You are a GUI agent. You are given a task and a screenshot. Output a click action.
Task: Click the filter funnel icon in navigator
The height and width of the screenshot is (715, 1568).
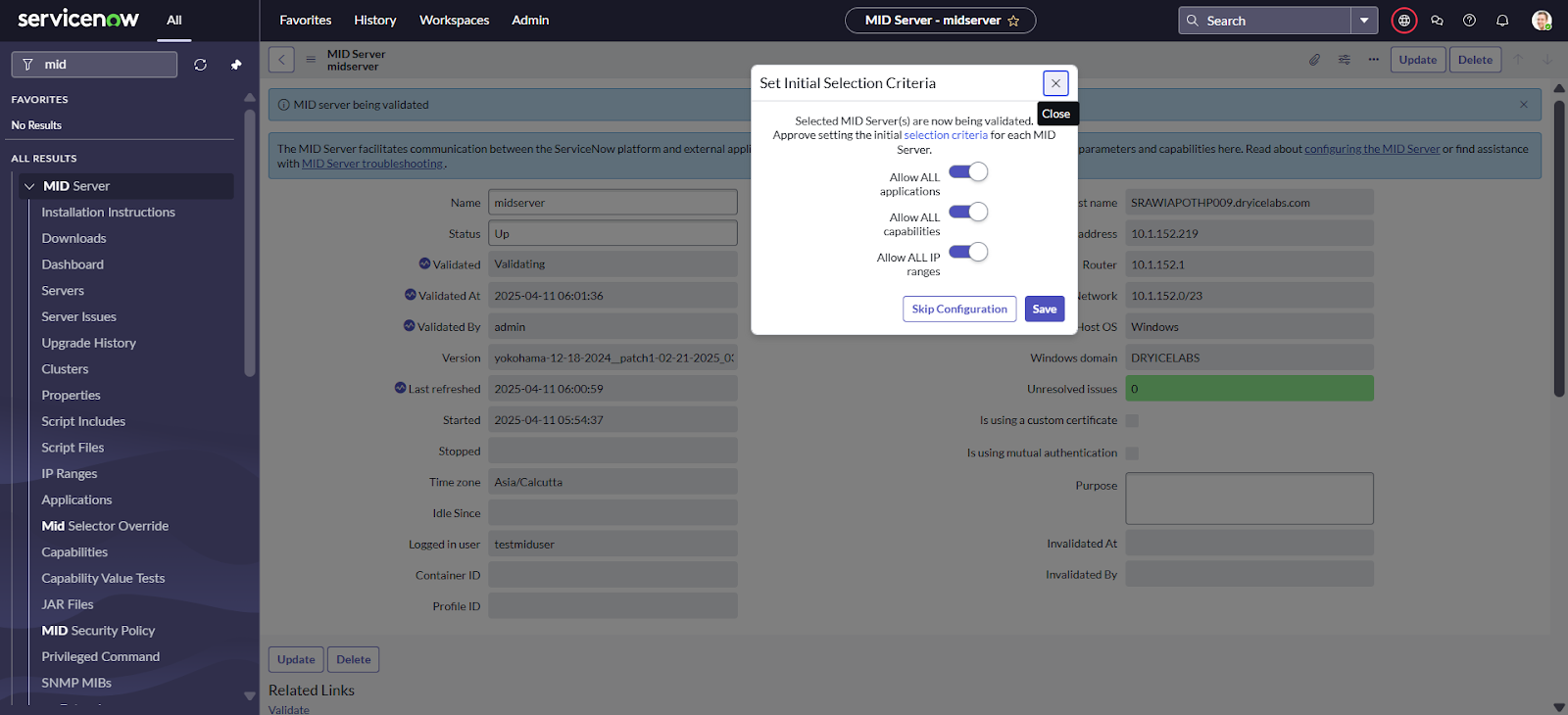click(27, 65)
